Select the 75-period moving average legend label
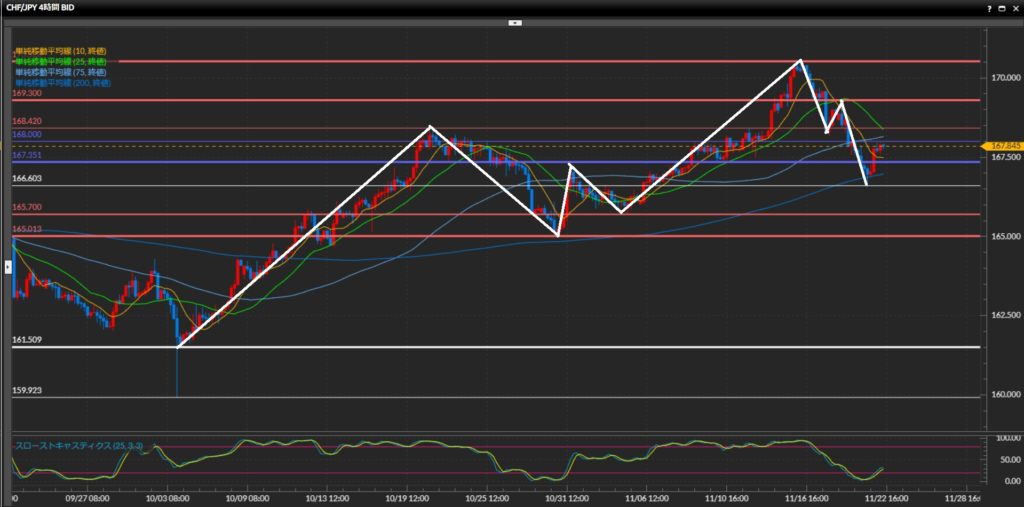The image size is (1024, 507). pos(61,72)
